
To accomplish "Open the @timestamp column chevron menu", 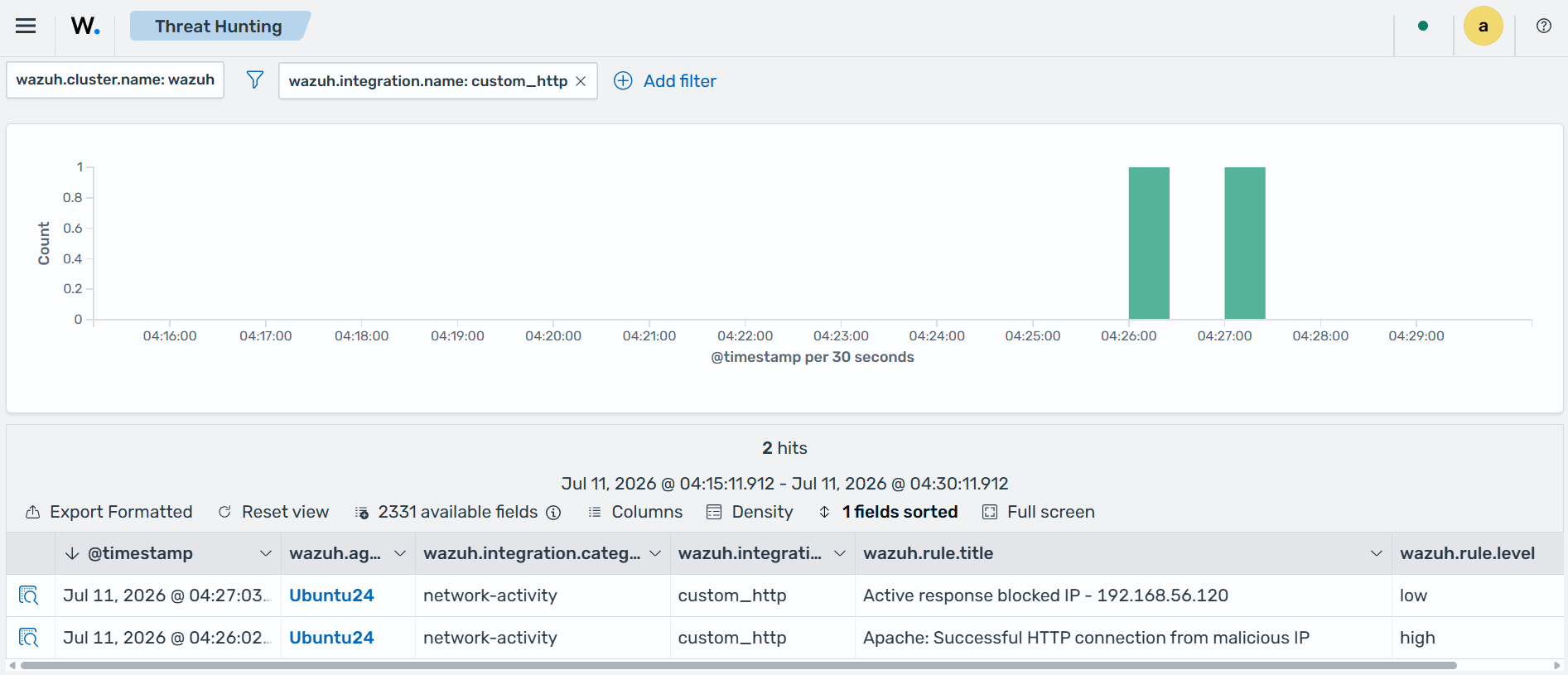I will (265, 553).
